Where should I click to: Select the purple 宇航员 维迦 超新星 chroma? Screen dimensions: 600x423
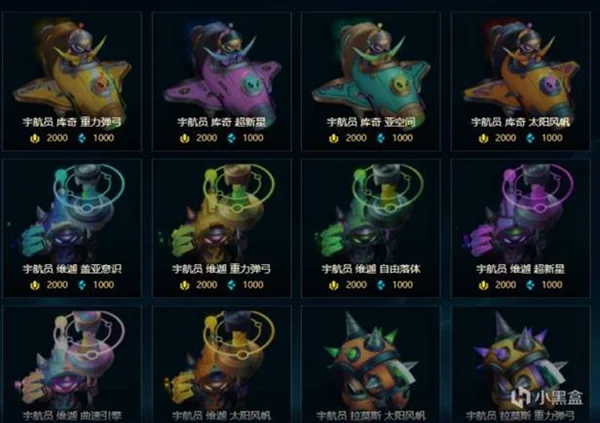click(520, 228)
